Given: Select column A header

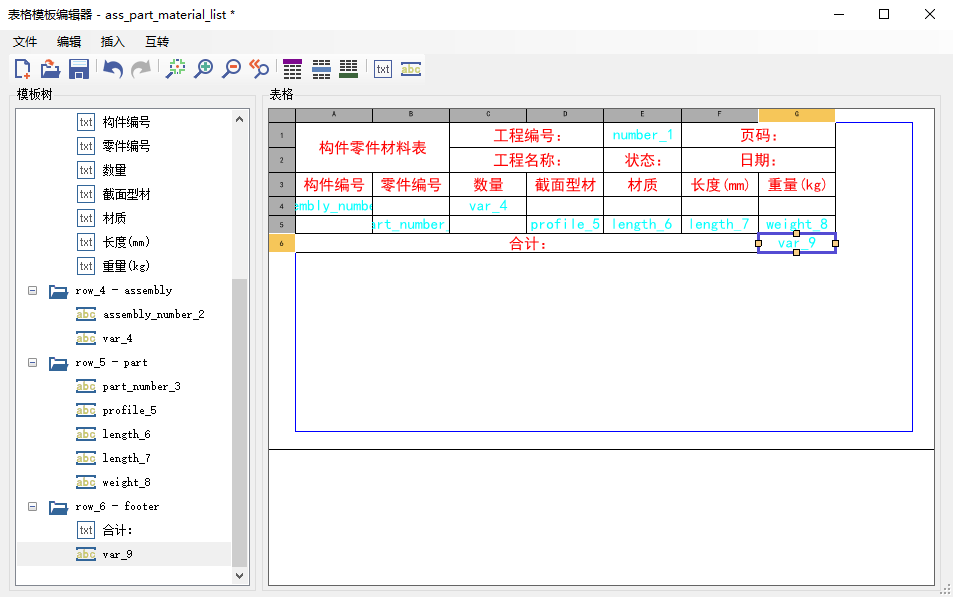Looking at the screenshot, I should pyautogui.click(x=334, y=114).
